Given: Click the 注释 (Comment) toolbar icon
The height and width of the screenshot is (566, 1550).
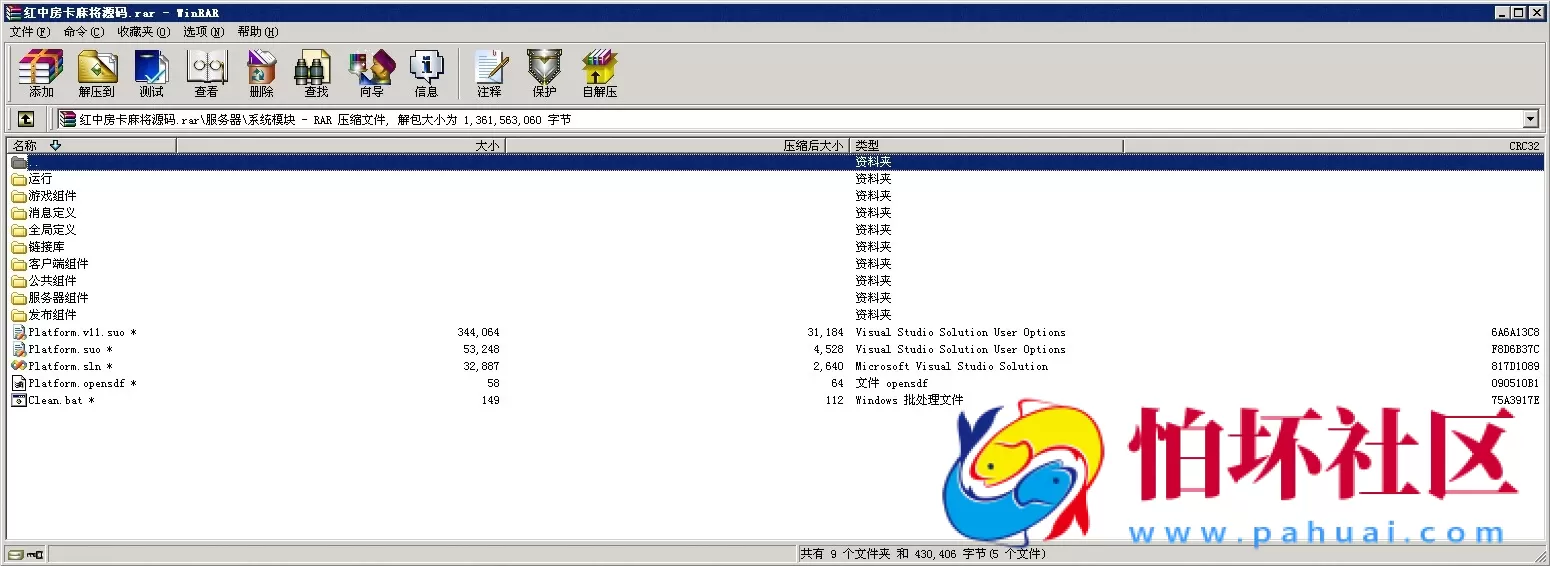Looking at the screenshot, I should pyautogui.click(x=489, y=73).
